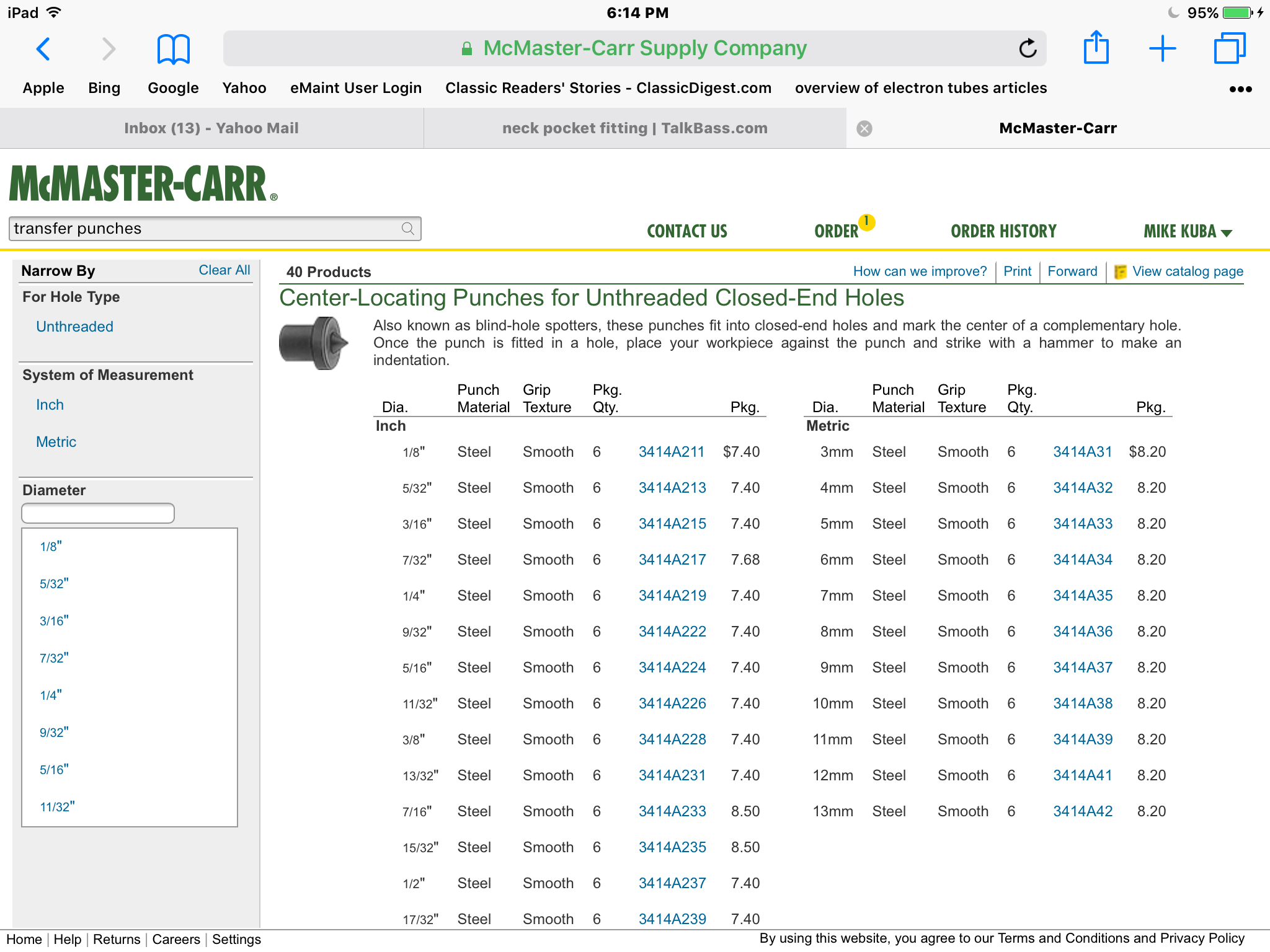Screen dimensions: 1270x952
Task: Open the Safari share sheet icon
Action: click(1096, 47)
